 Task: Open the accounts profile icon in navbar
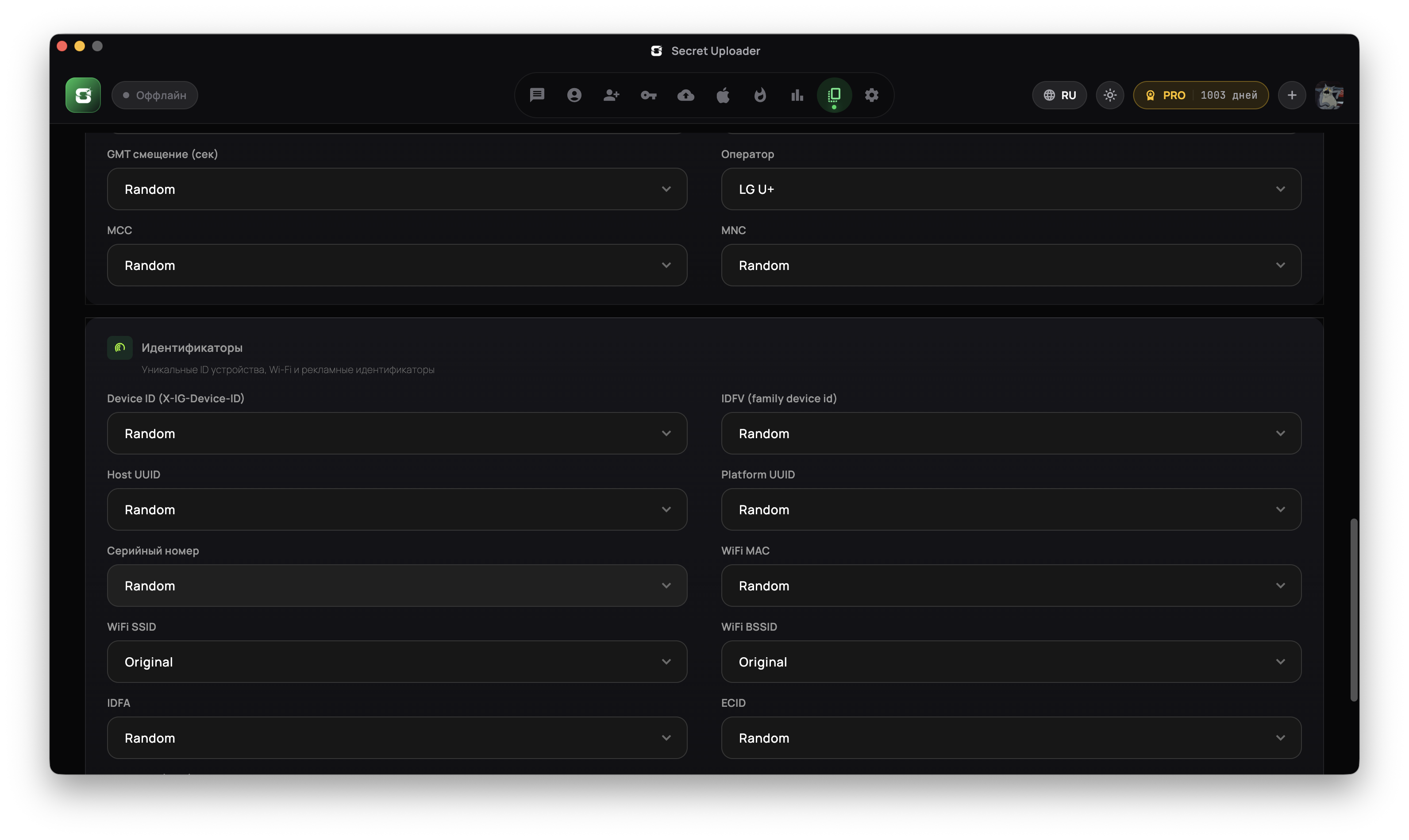574,95
